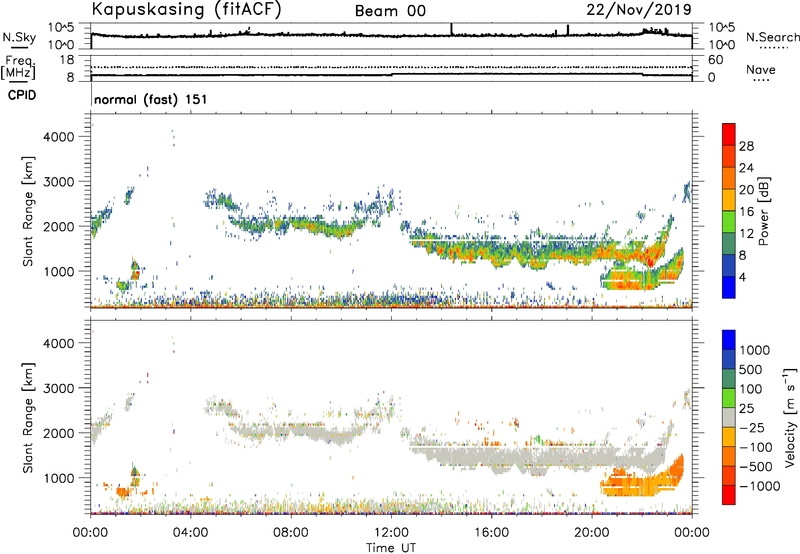Click the '04:00' time axis tick label
This screenshot has height=554, width=800.
coord(191,533)
